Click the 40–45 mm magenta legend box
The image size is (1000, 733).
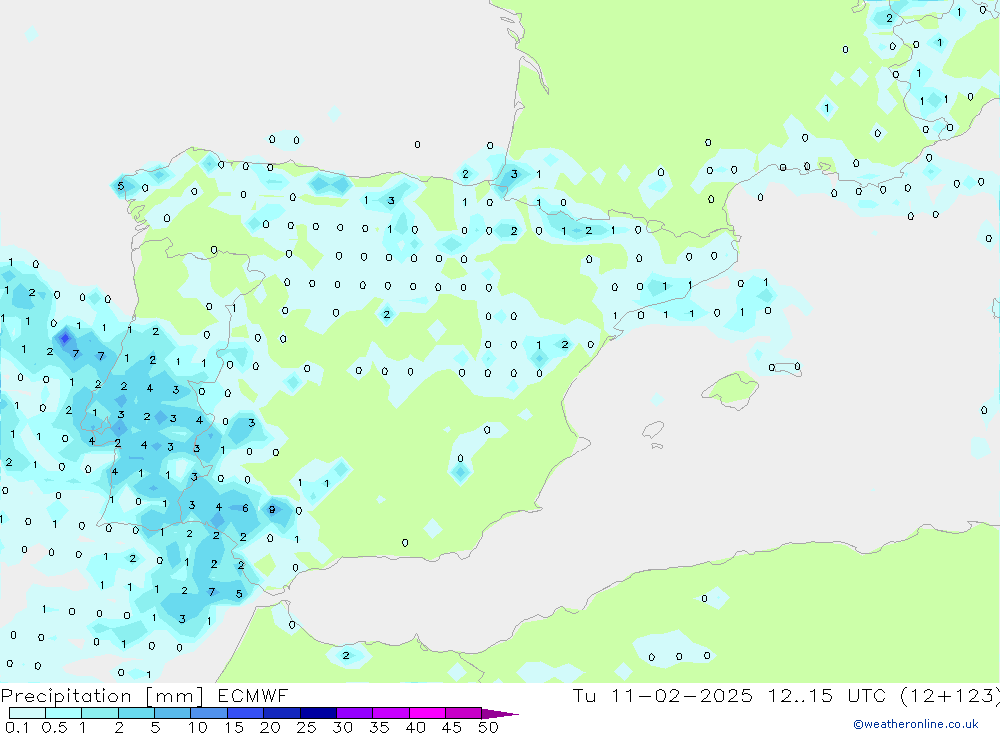tap(427, 713)
